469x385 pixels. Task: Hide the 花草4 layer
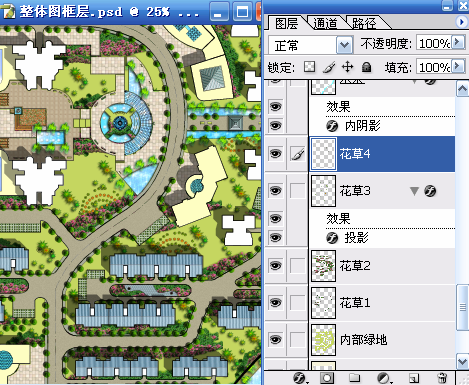[x=275, y=154]
